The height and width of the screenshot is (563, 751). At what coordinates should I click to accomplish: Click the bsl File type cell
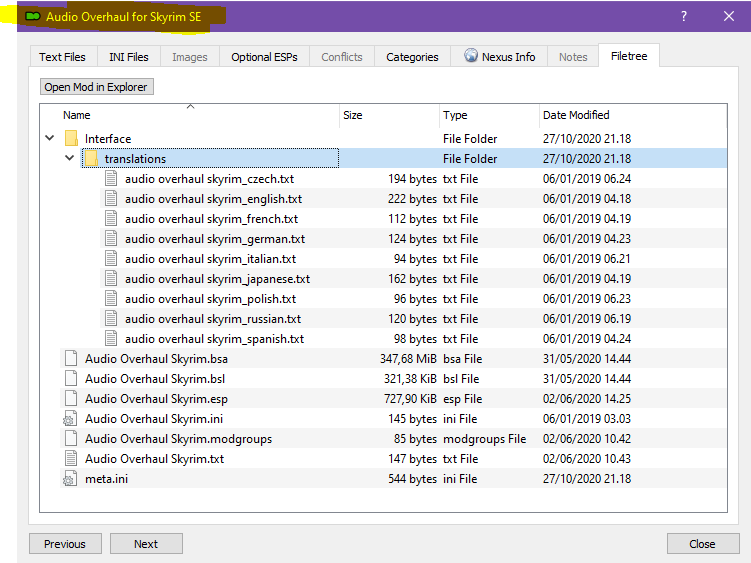click(461, 379)
